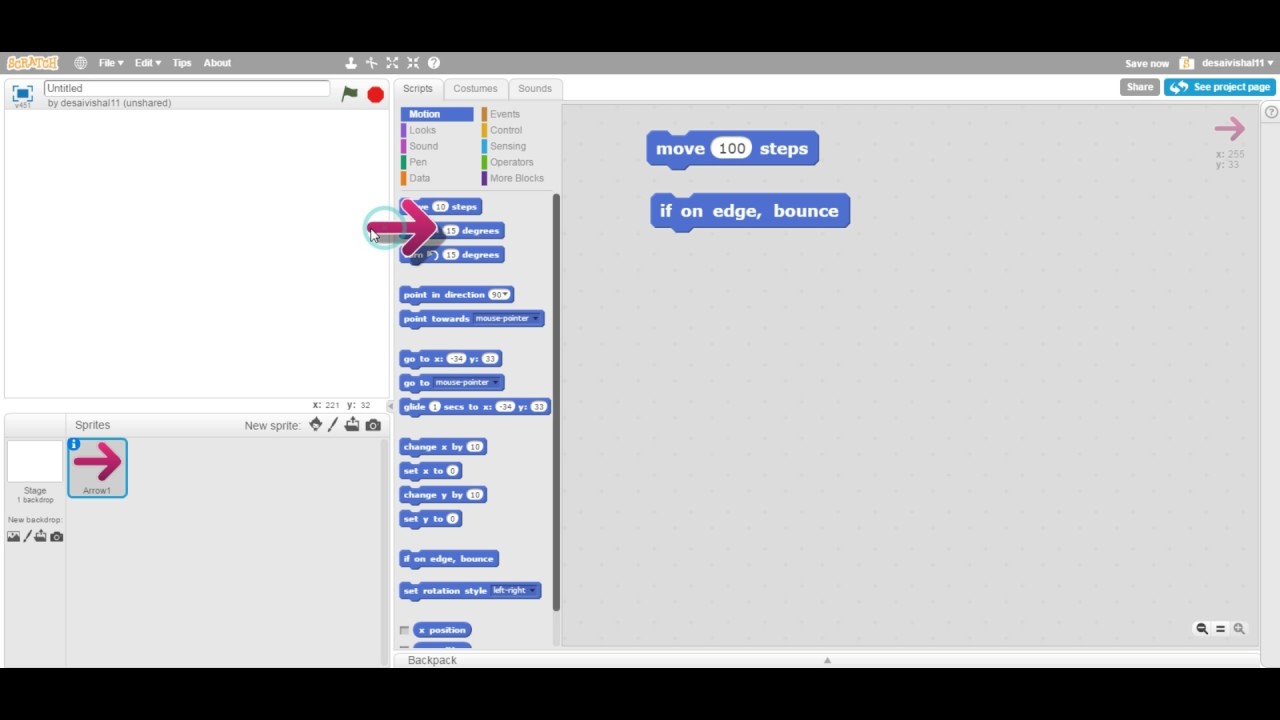This screenshot has width=1280, height=720.
Task: Click the project title input field
Action: tap(187, 88)
